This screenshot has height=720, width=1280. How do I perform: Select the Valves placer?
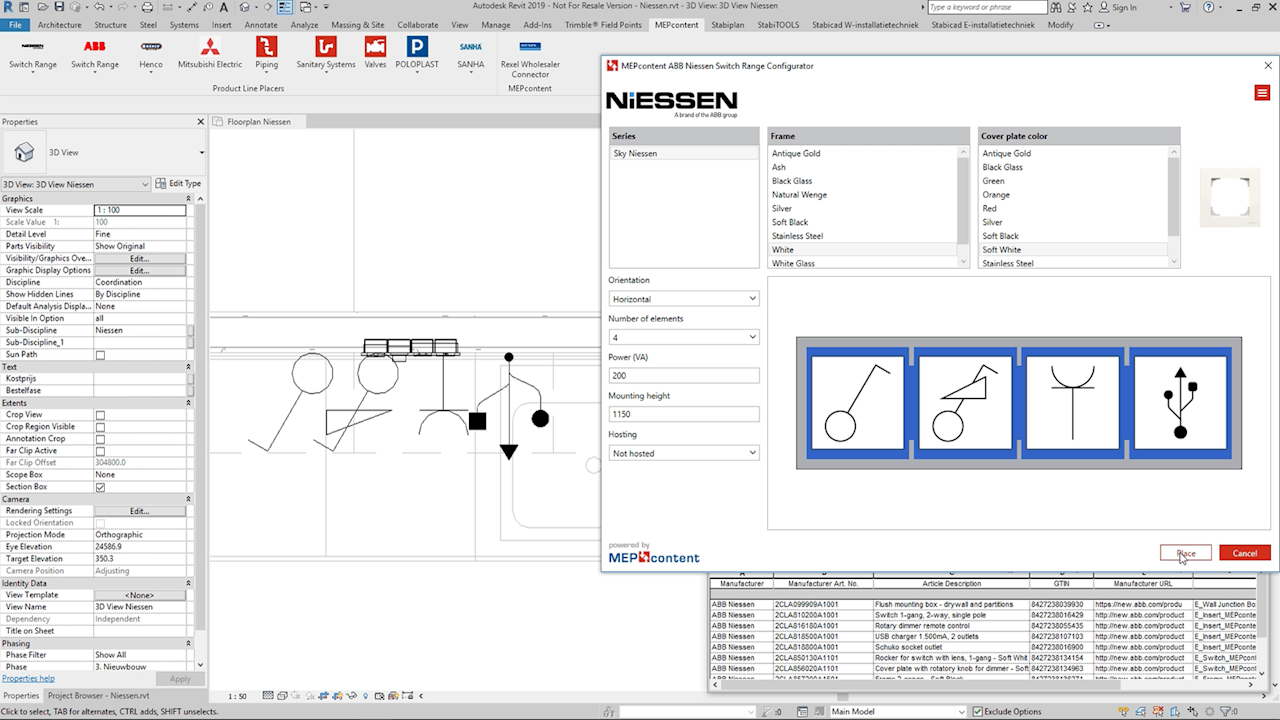pos(375,53)
